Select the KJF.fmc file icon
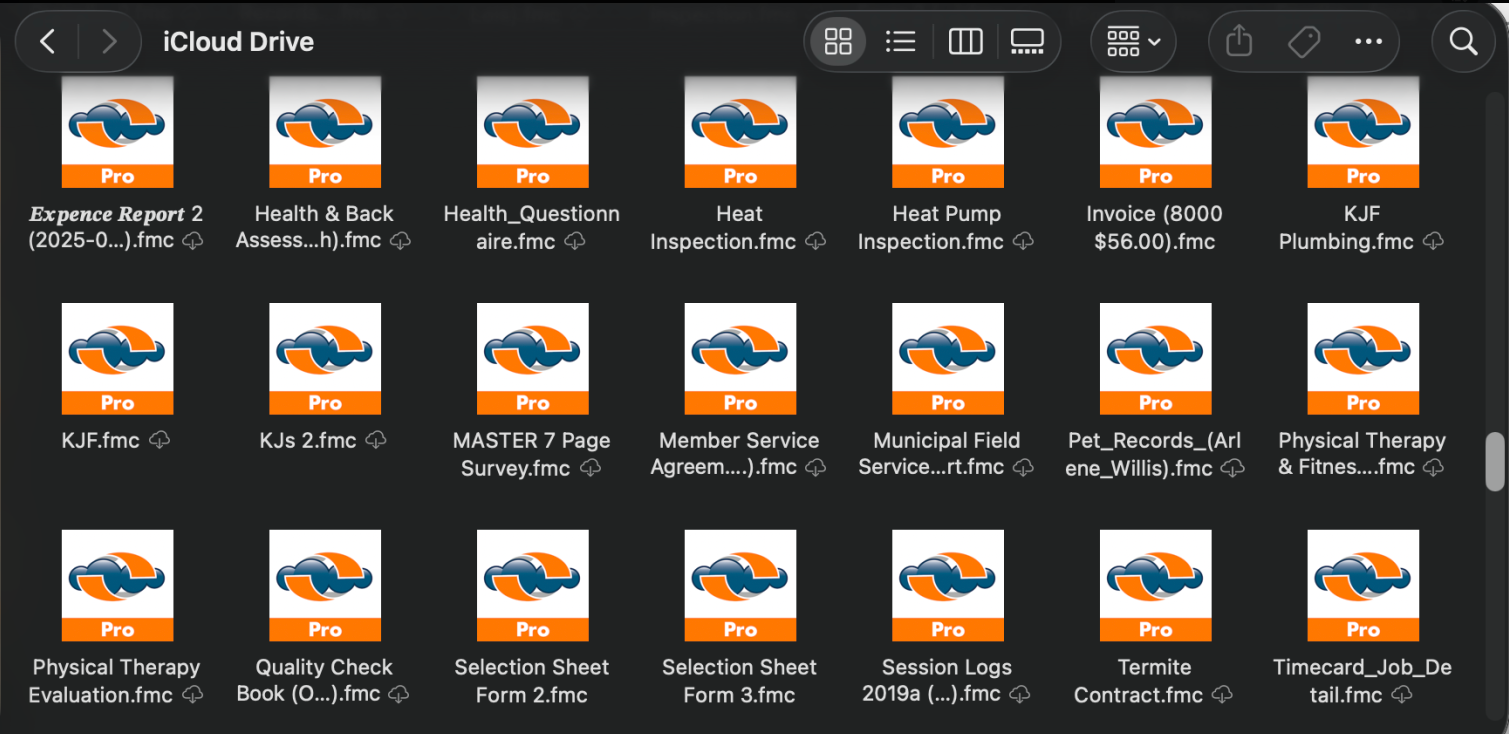The height and width of the screenshot is (734, 1509). (x=117, y=359)
